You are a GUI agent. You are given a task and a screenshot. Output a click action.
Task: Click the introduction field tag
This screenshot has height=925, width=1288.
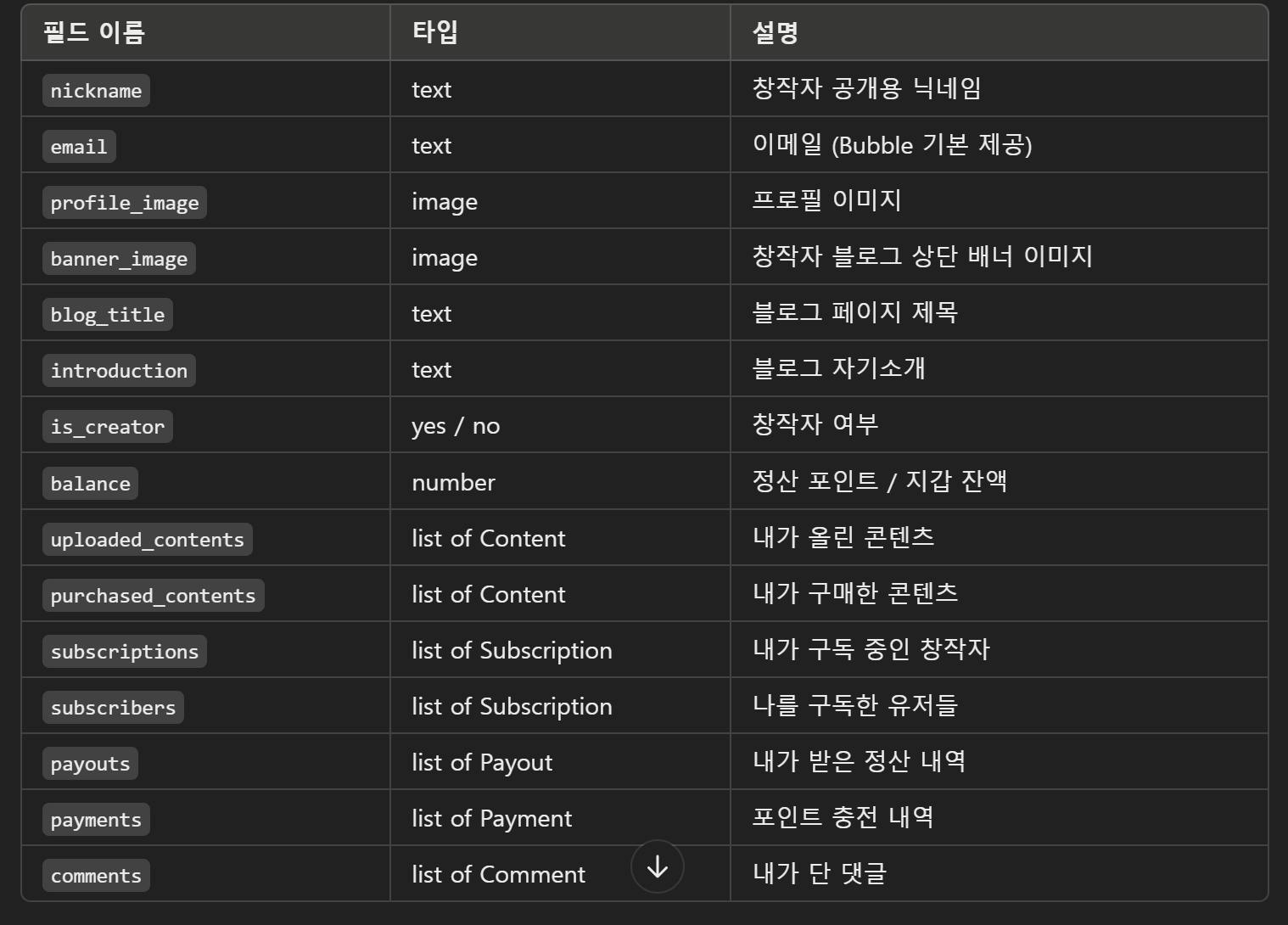(x=119, y=371)
